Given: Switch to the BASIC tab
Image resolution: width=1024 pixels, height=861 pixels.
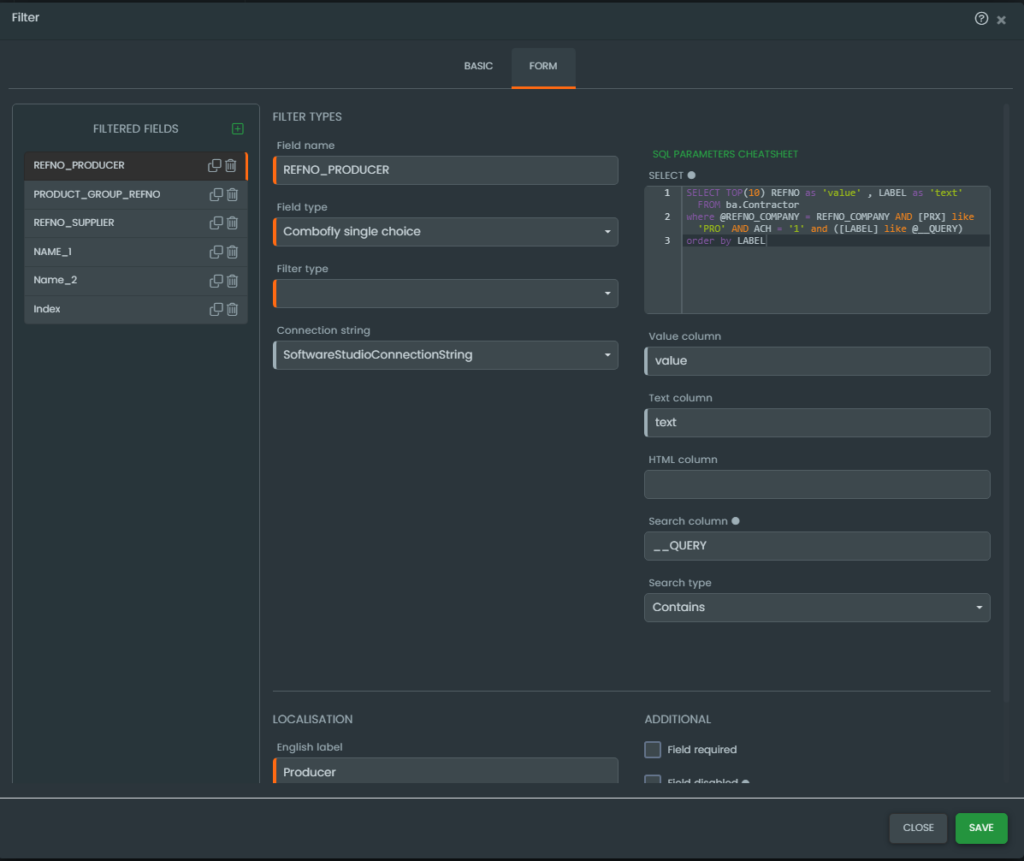Looking at the screenshot, I should pos(478,67).
